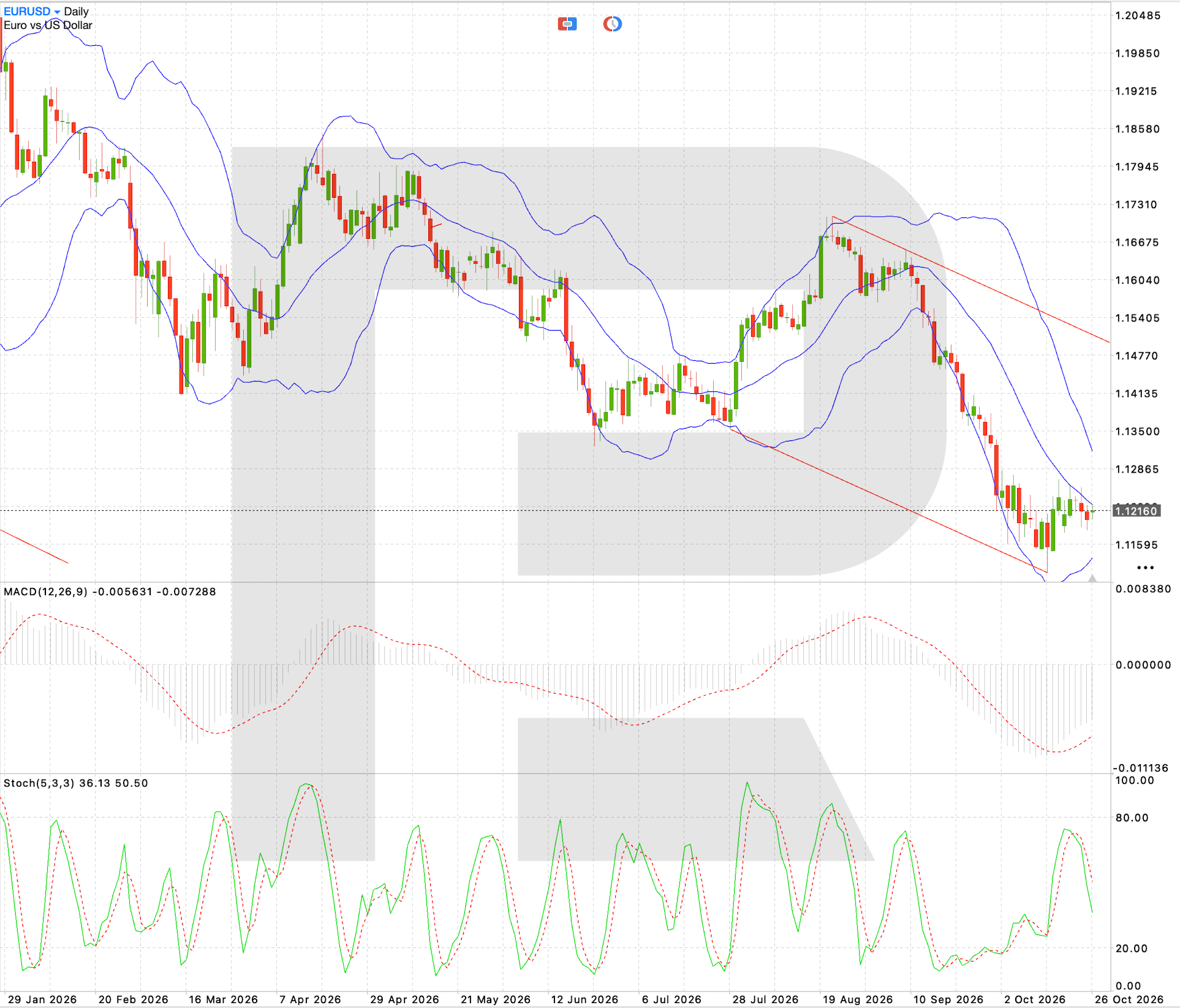Click the -0.011136 MACD scale value

pos(1140,767)
